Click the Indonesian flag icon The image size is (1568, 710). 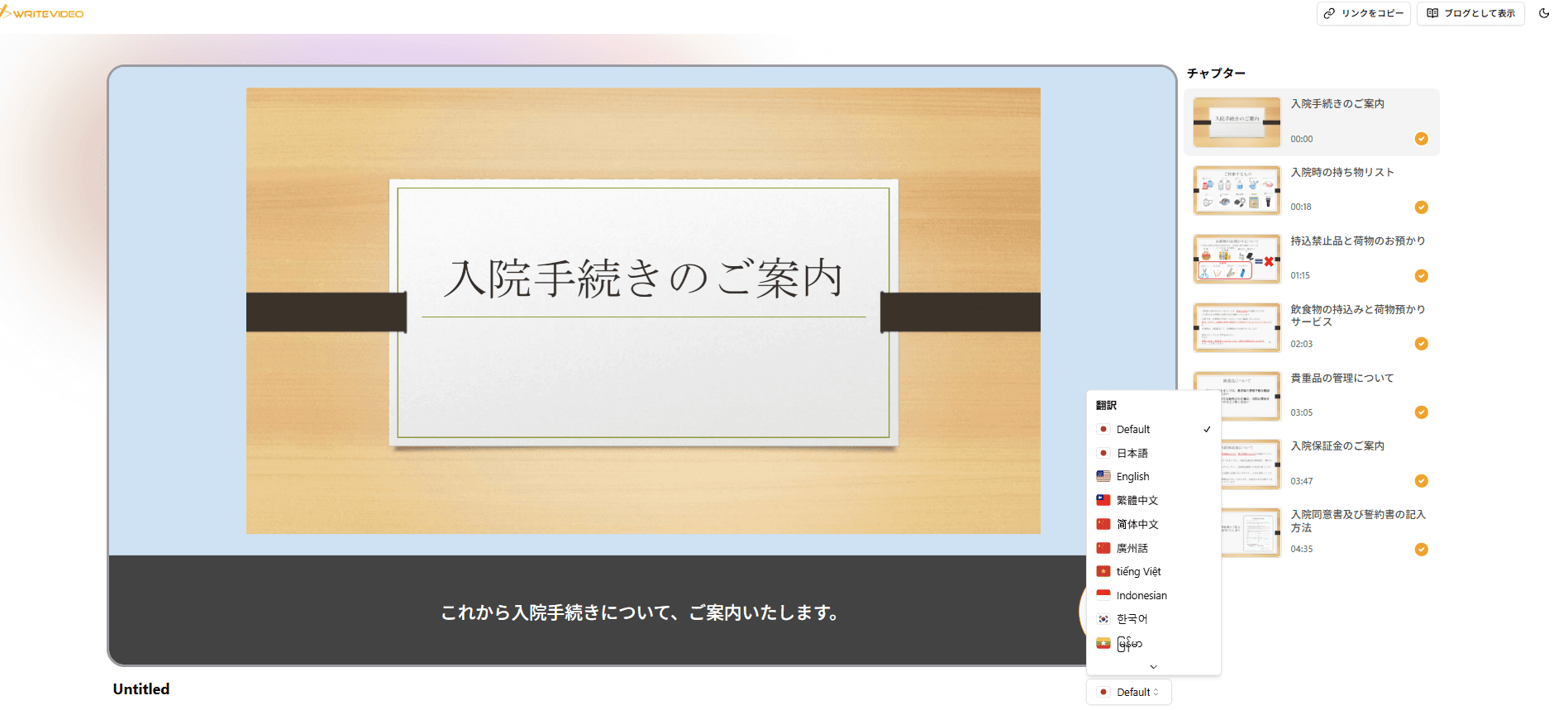1103,595
